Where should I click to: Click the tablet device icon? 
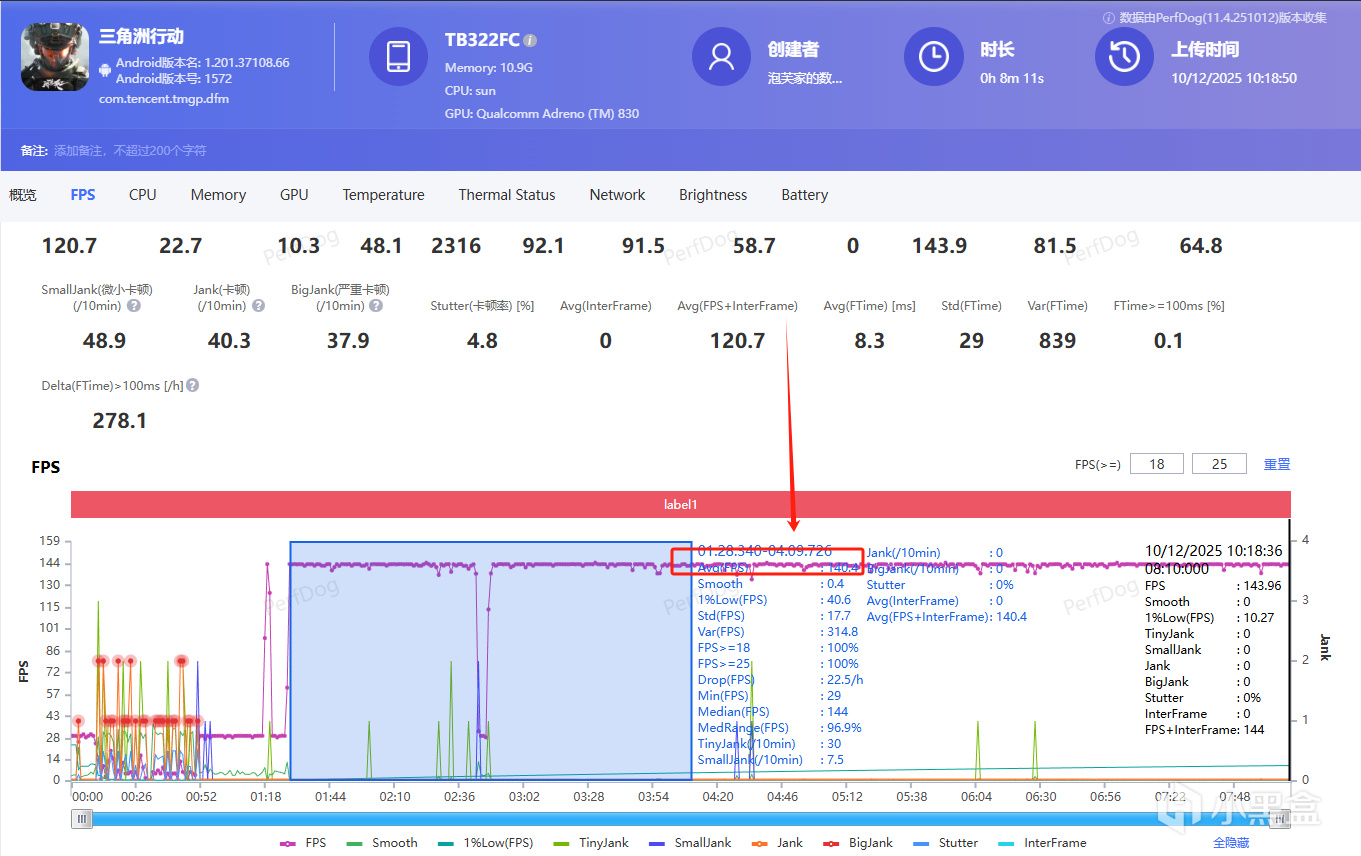click(398, 56)
